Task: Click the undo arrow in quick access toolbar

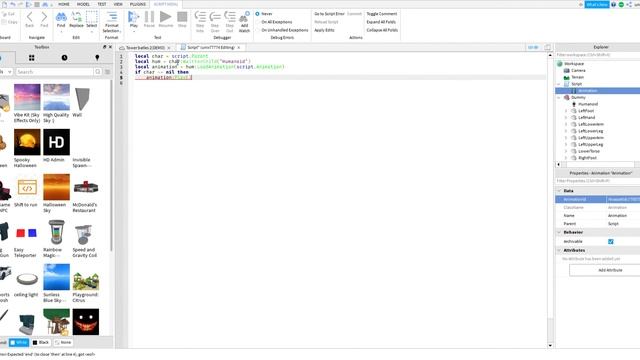Action: [x=13, y=4]
